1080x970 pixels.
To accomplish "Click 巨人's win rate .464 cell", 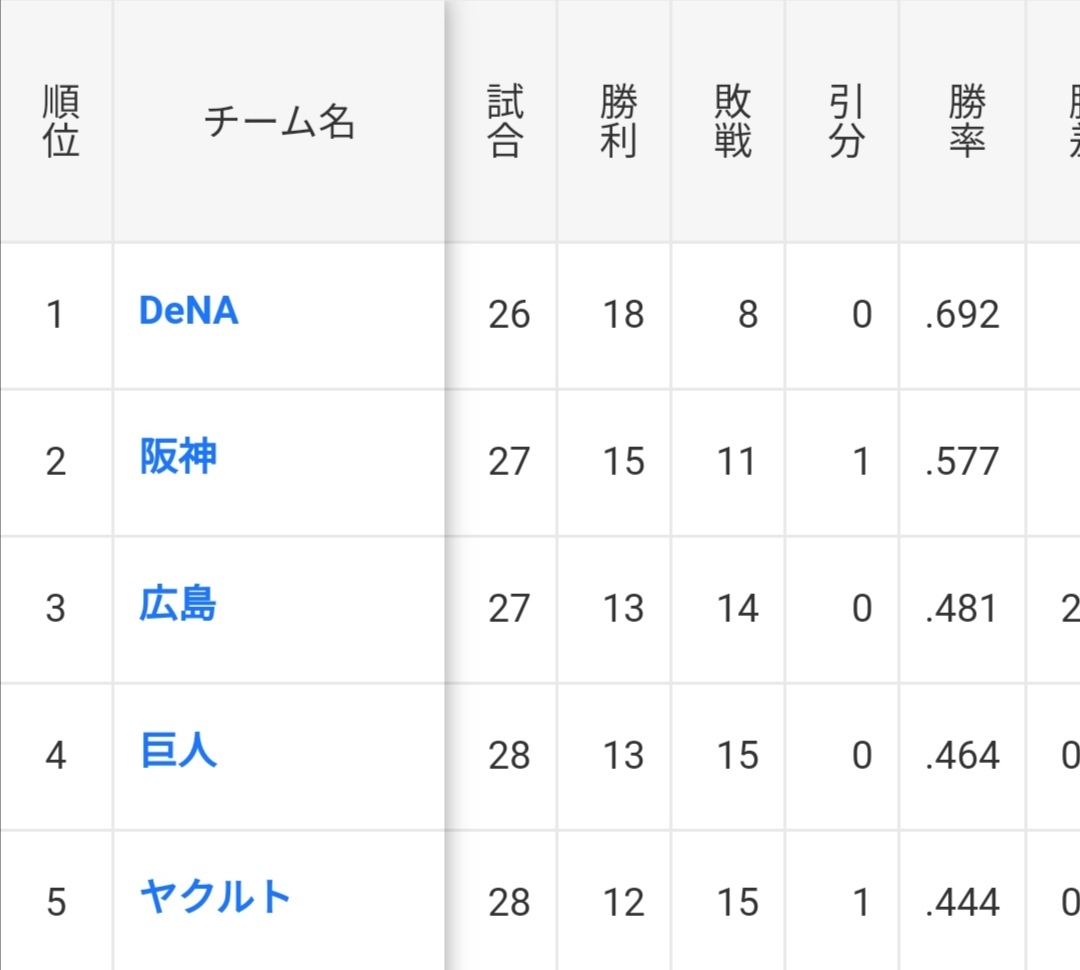I will [x=962, y=755].
